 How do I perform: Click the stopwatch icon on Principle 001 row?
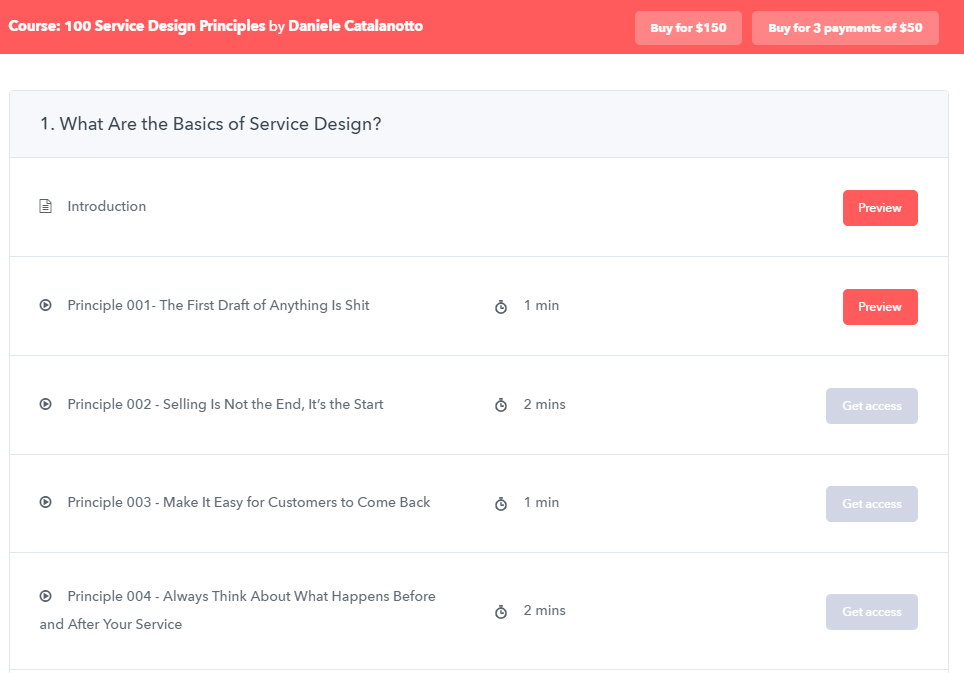point(501,307)
